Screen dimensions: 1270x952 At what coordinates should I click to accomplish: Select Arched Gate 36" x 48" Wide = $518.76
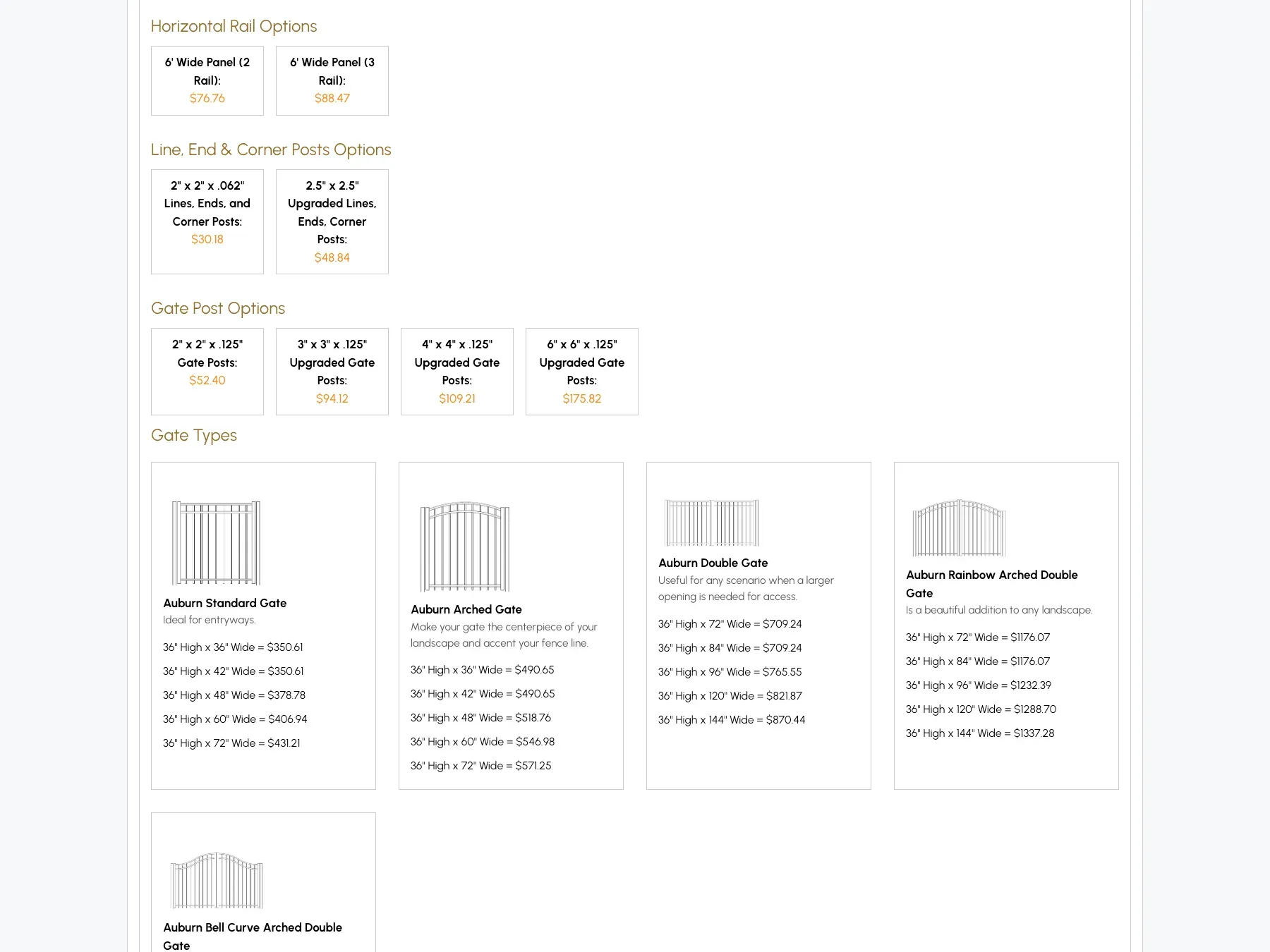481,718
